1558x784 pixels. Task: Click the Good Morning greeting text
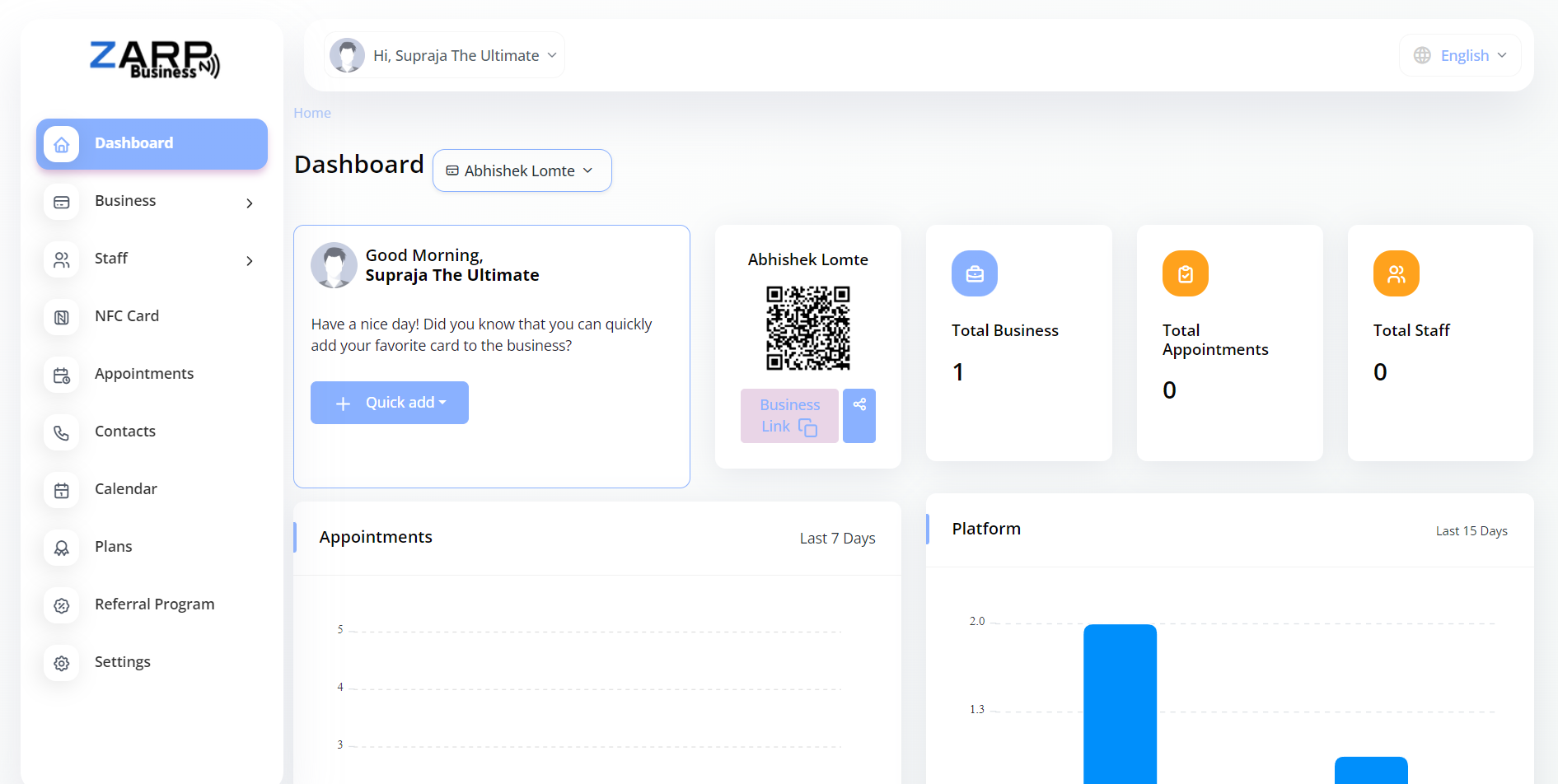pos(424,255)
